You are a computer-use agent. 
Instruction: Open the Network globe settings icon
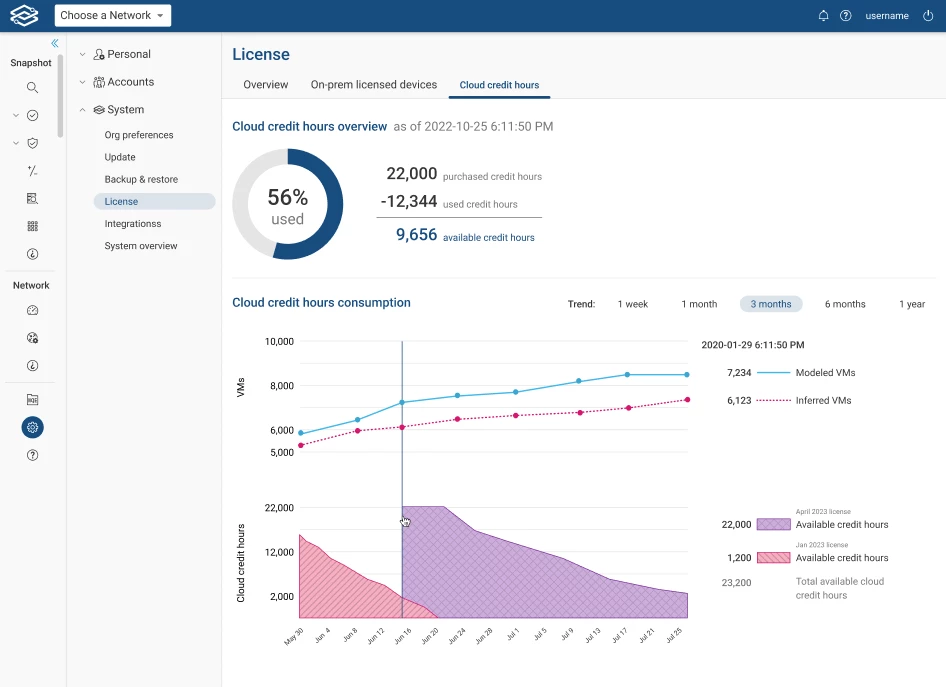tap(33, 338)
